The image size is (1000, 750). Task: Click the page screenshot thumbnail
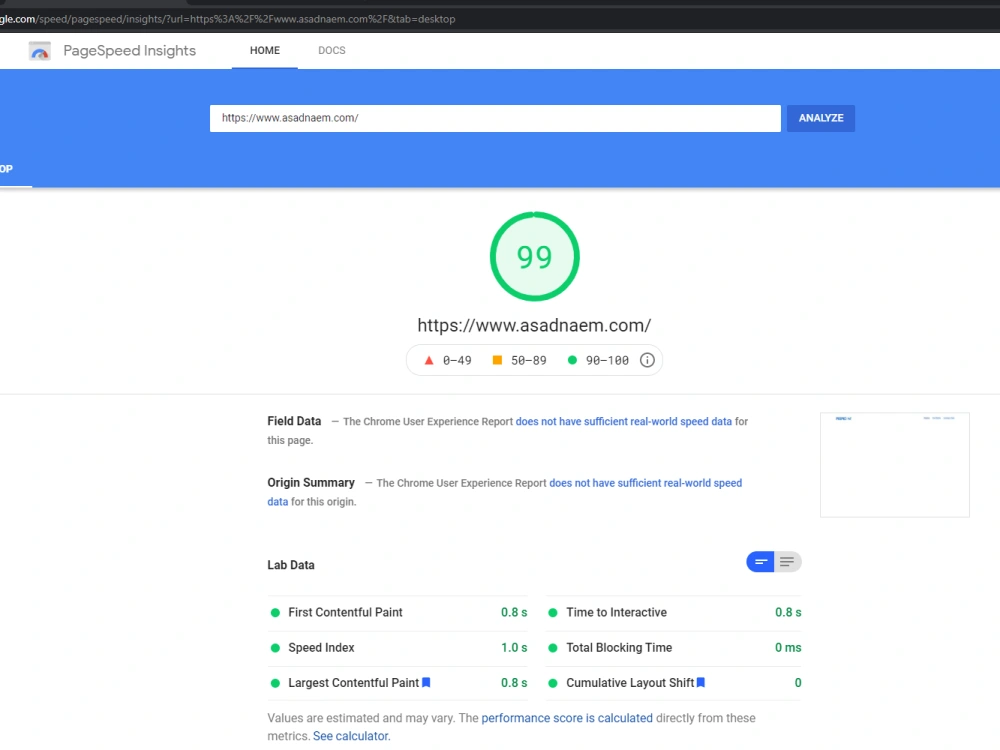[x=895, y=465]
